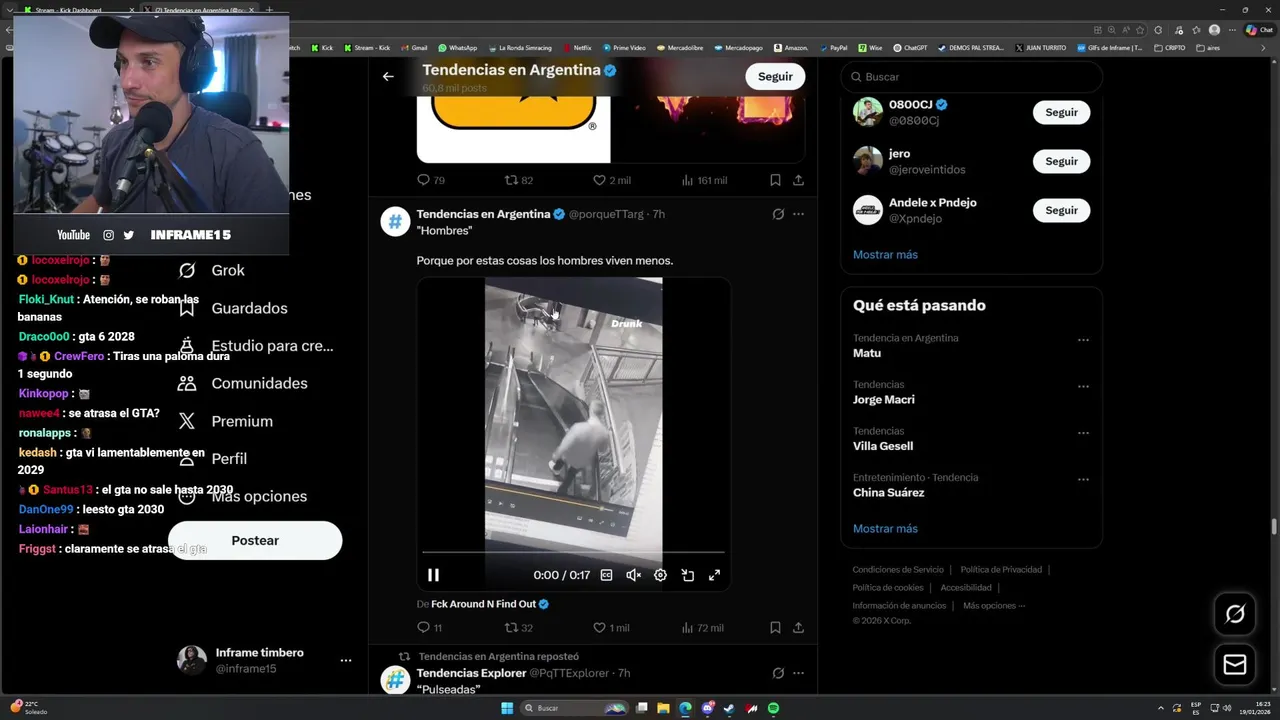
Task: Follow 0800CJ
Action: (1061, 113)
